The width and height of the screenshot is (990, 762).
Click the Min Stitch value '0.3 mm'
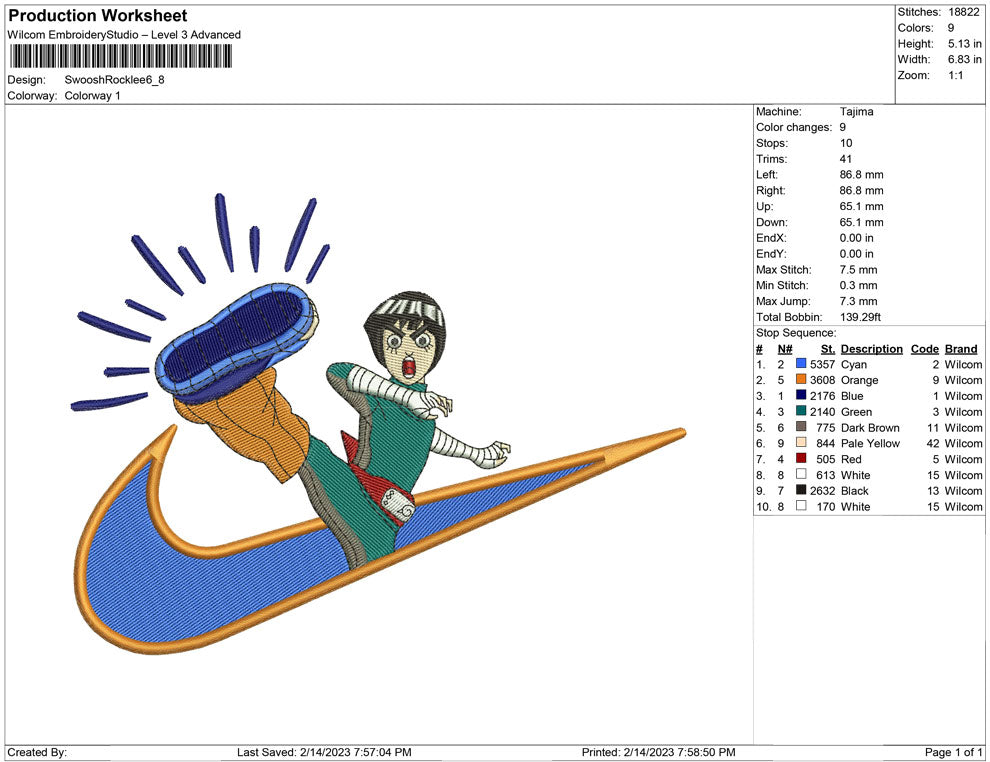coord(858,285)
